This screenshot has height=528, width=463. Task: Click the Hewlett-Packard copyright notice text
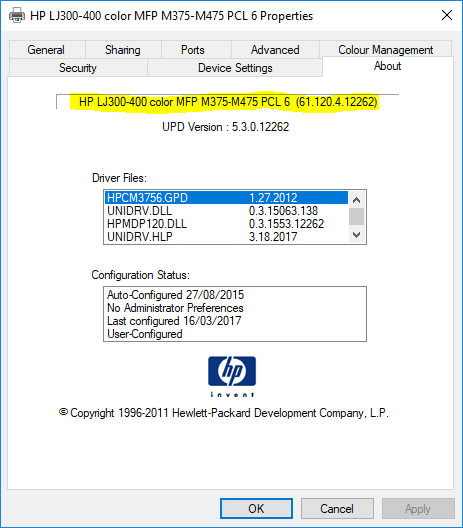[224, 413]
